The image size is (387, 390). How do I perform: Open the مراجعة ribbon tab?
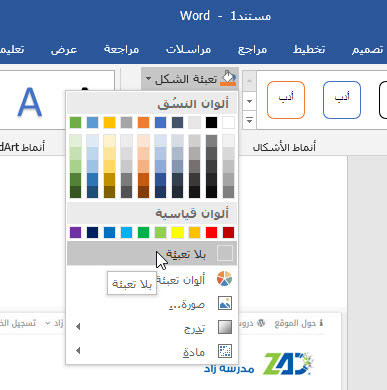click(x=121, y=49)
